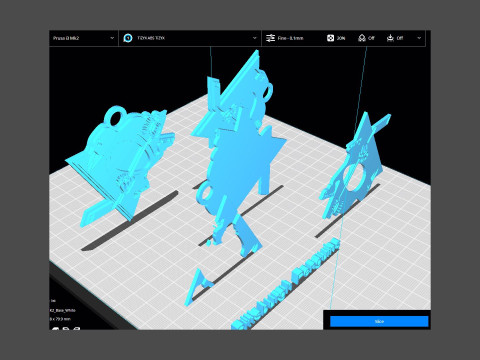The height and width of the screenshot is (360, 480).
Task: Click the ABS material name label
Action: click(151, 38)
